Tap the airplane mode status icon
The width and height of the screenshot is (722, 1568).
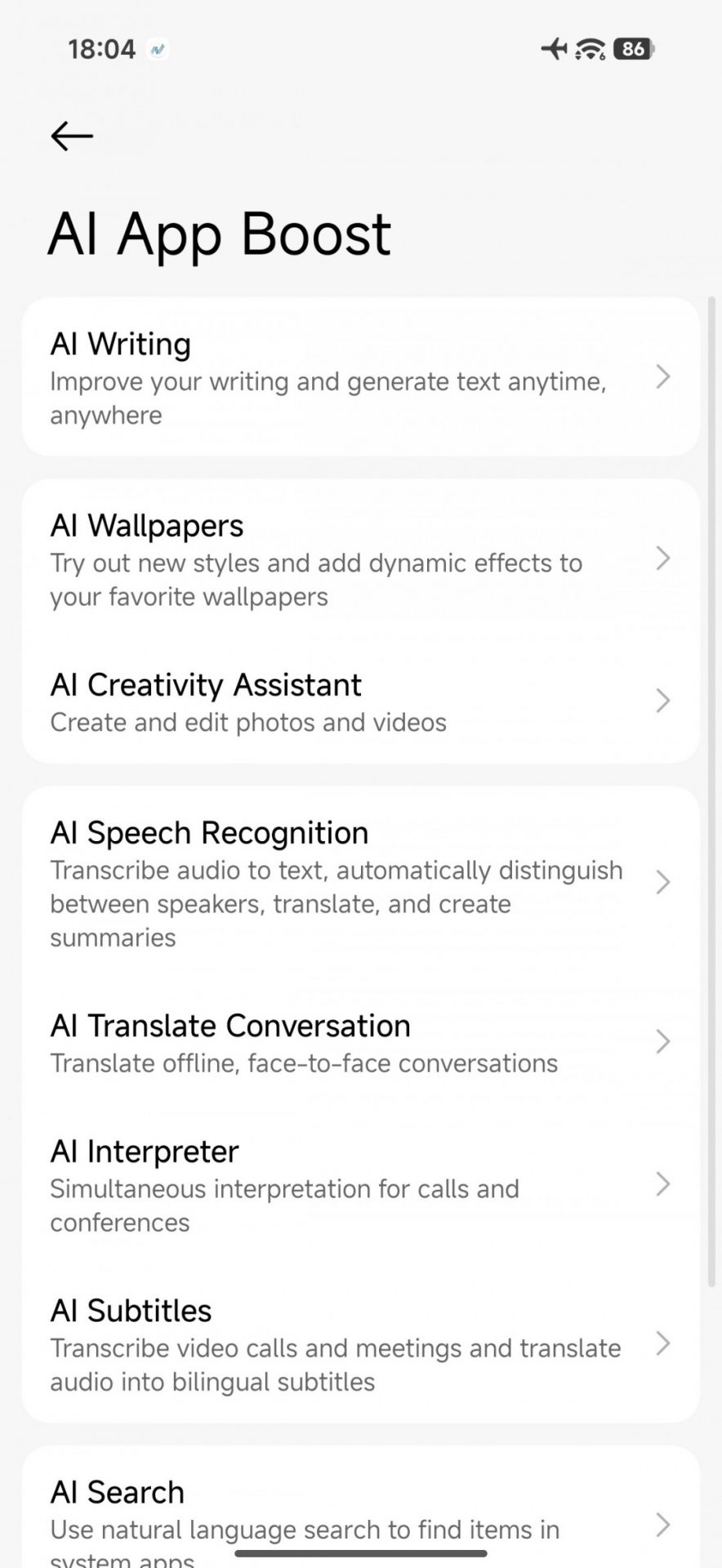pyautogui.click(x=554, y=49)
